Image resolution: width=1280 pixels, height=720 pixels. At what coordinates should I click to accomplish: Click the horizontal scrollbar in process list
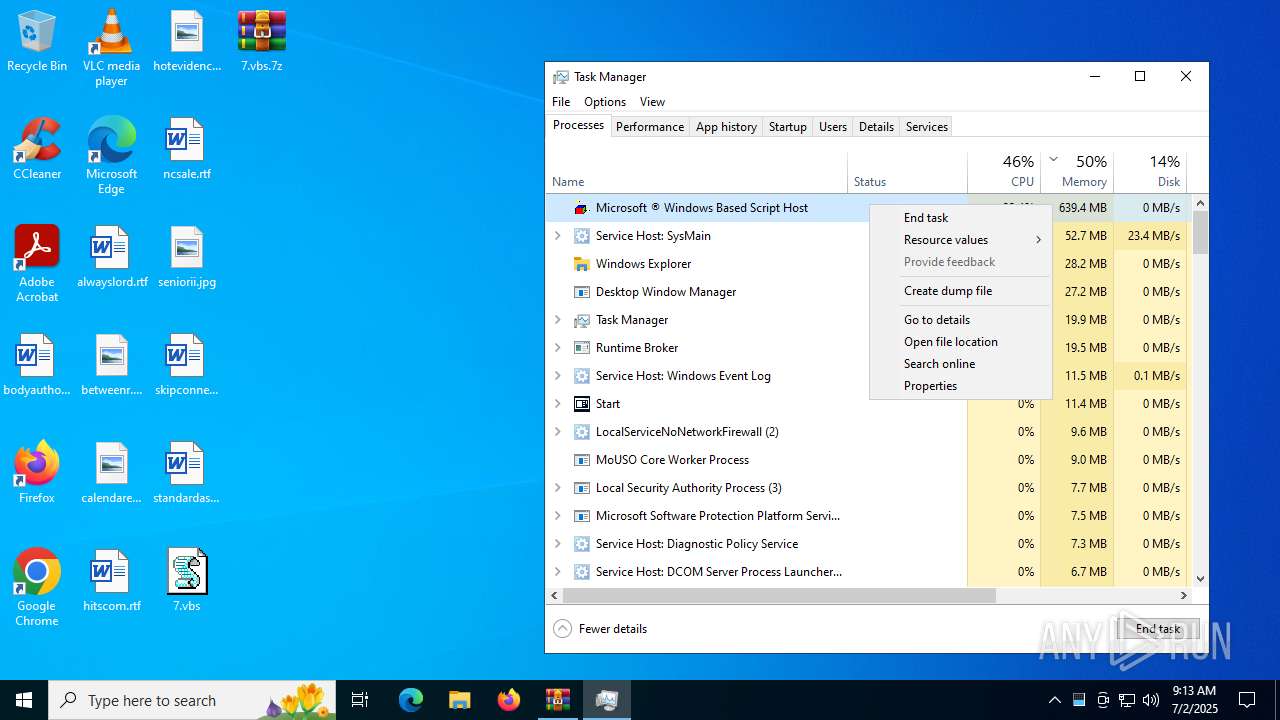(x=779, y=595)
